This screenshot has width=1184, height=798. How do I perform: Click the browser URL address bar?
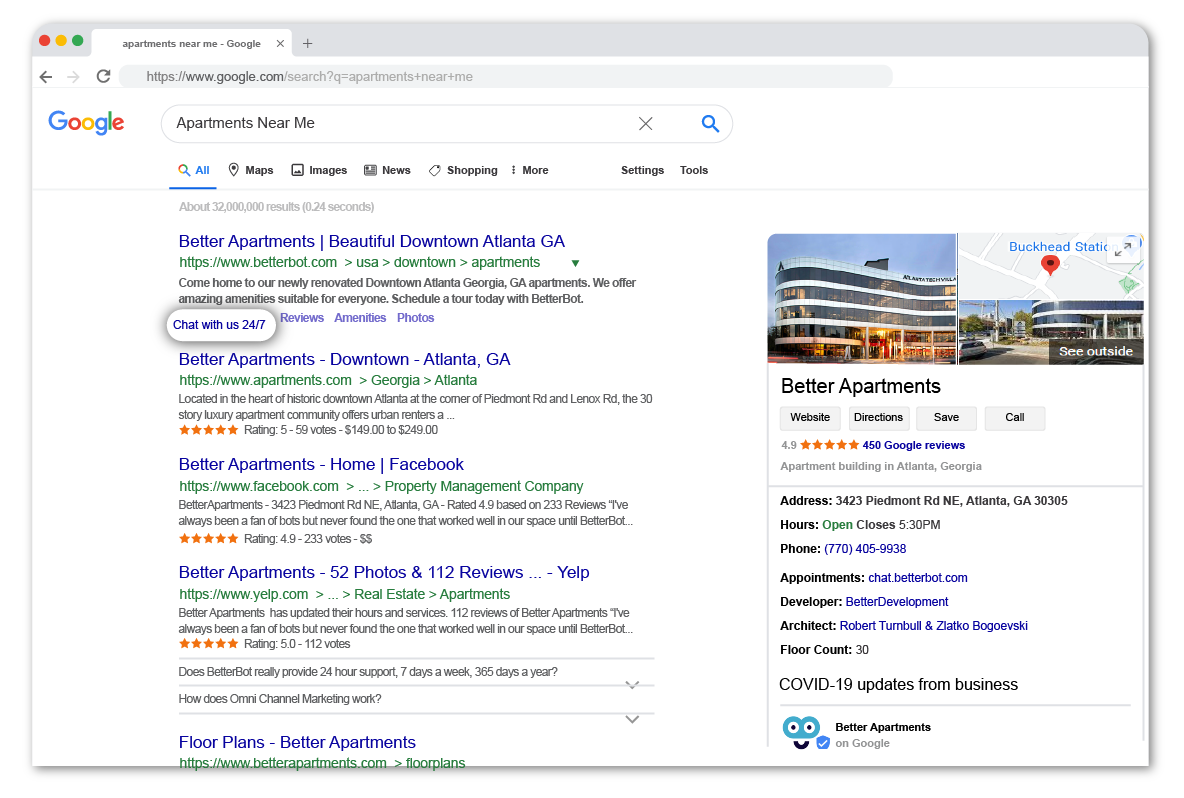(506, 76)
